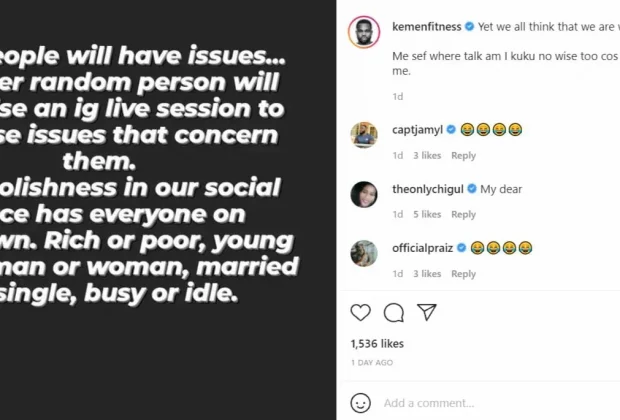This screenshot has height=420, width=620.
Task: Open the emoji picker in comment box
Action: [360, 403]
